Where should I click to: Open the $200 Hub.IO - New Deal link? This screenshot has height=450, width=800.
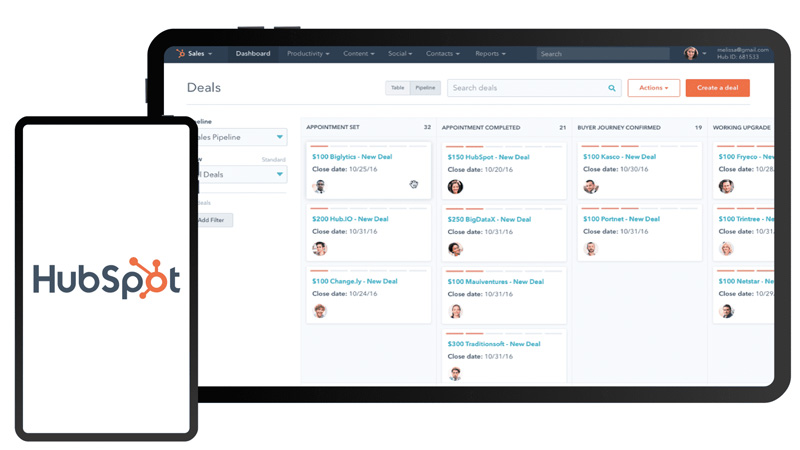point(350,219)
